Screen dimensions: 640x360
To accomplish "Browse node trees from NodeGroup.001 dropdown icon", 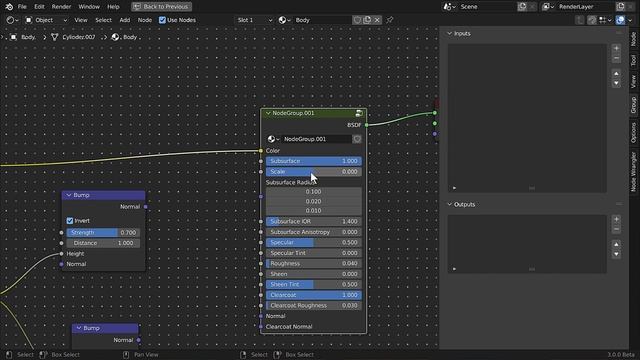I will (273, 139).
